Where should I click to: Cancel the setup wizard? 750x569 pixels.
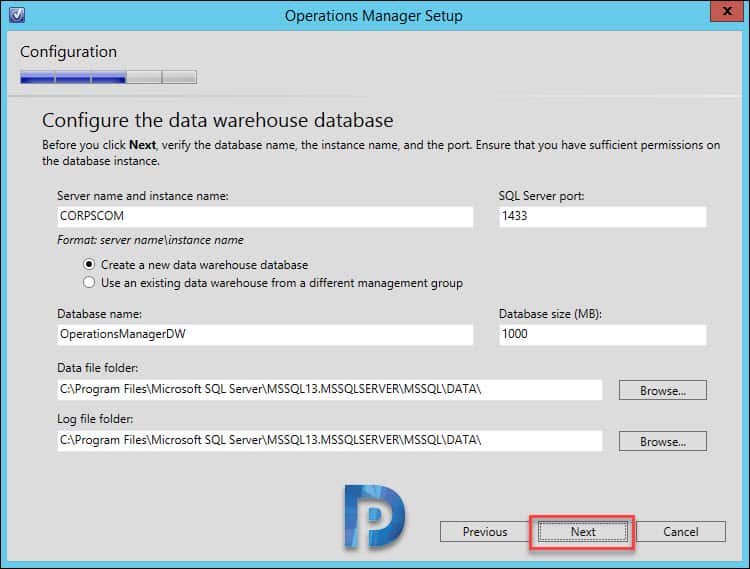coord(681,532)
